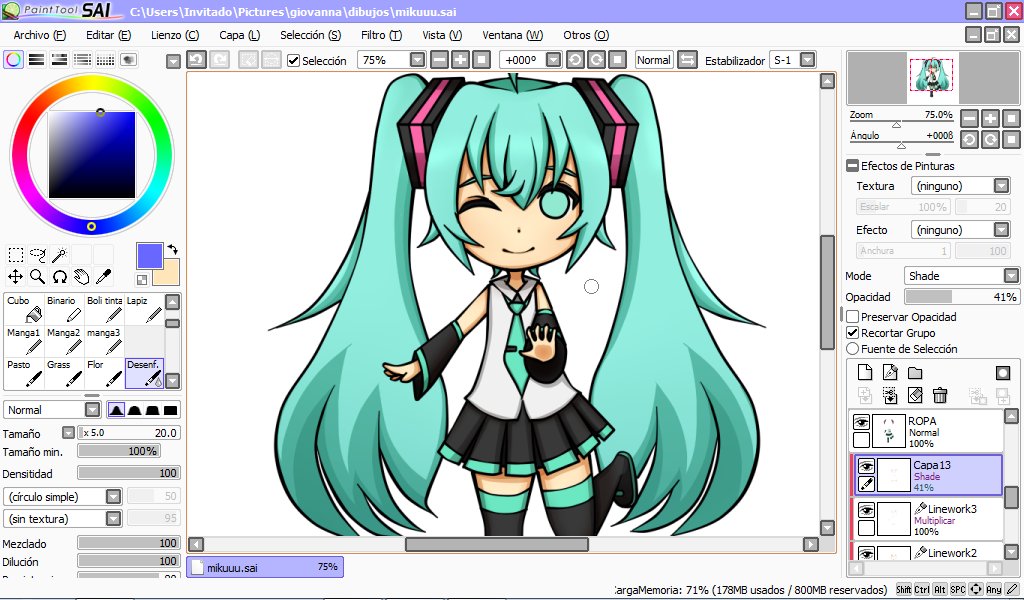Image resolution: width=1024 pixels, height=600 pixels.
Task: Create a new normal layer
Action: point(865,372)
